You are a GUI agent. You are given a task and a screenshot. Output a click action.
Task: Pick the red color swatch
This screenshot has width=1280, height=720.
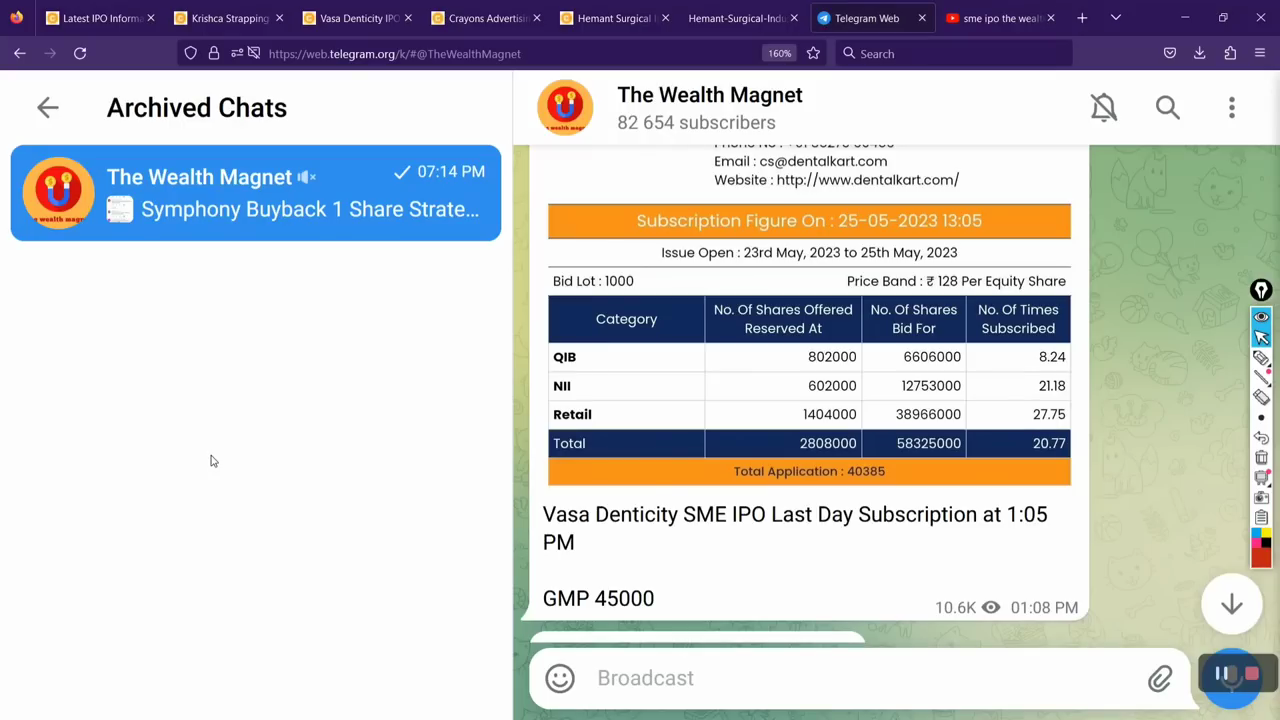click(1261, 556)
